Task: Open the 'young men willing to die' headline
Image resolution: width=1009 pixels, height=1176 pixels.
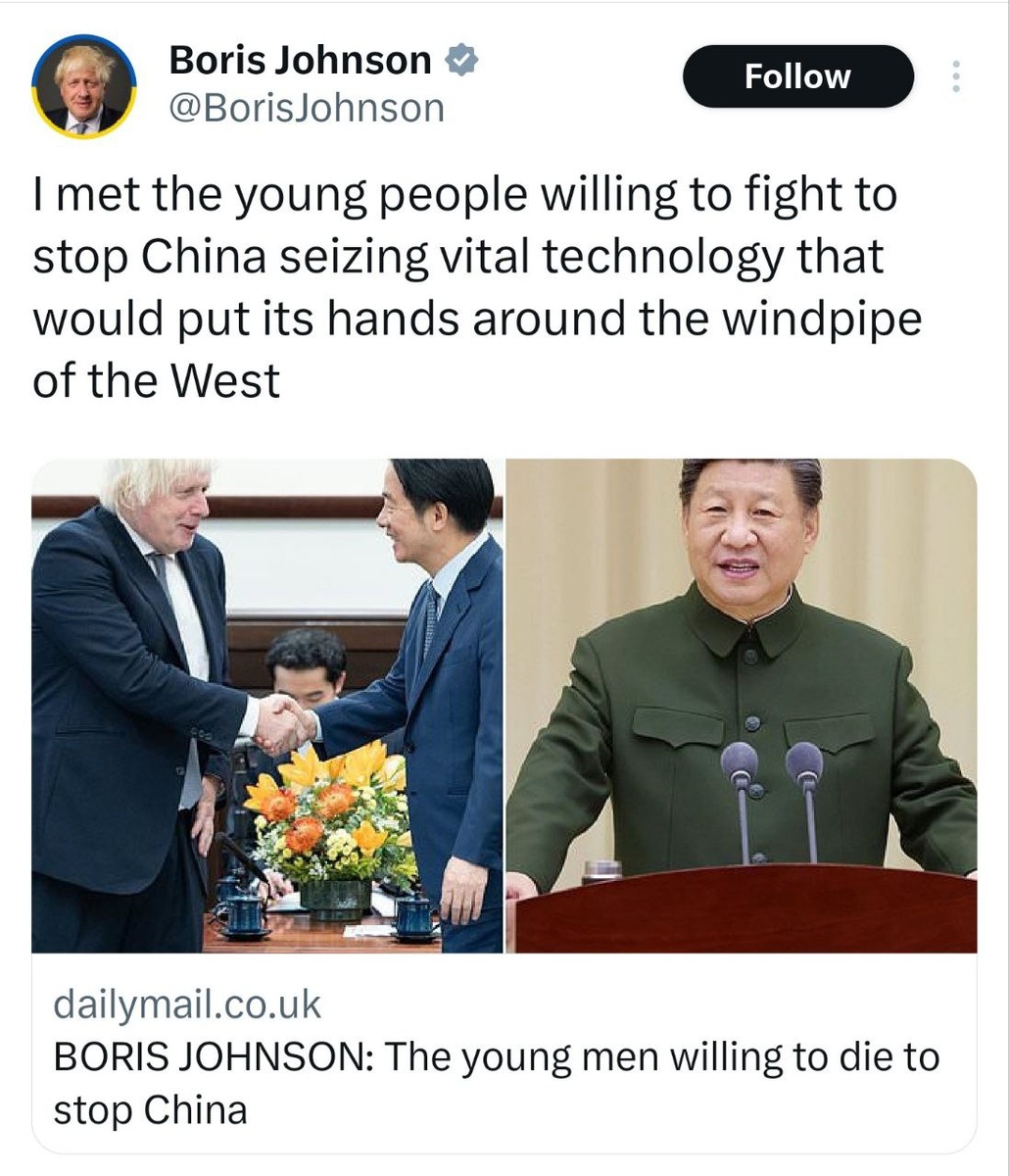Action: pos(496,1083)
